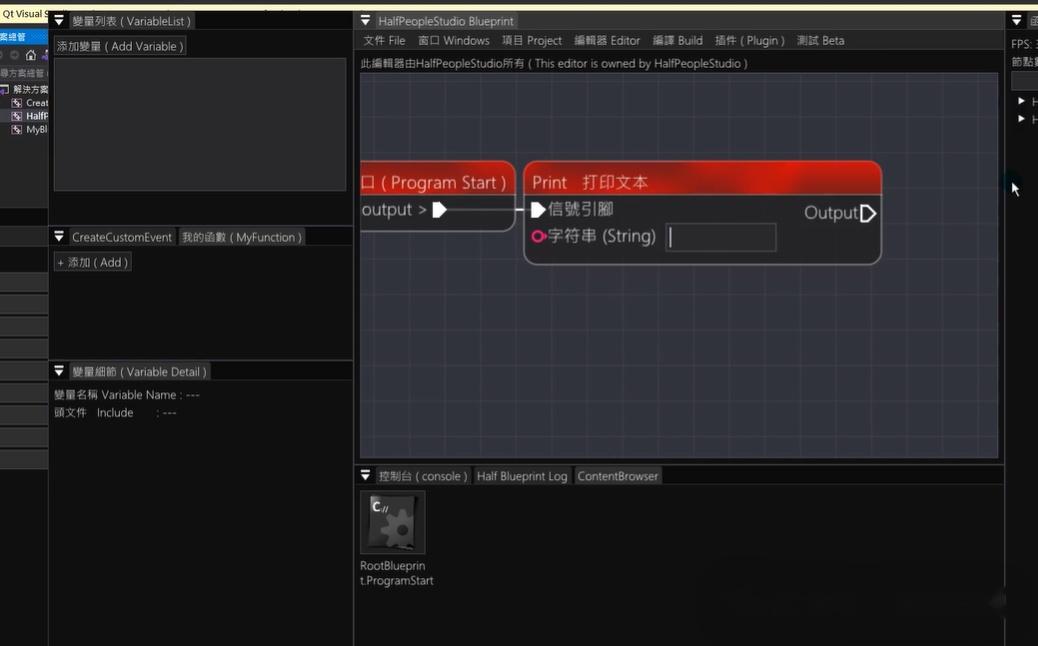This screenshot has width=1038, height=646.
Task: Expand the first node item in right panel
Action: coord(1021,100)
